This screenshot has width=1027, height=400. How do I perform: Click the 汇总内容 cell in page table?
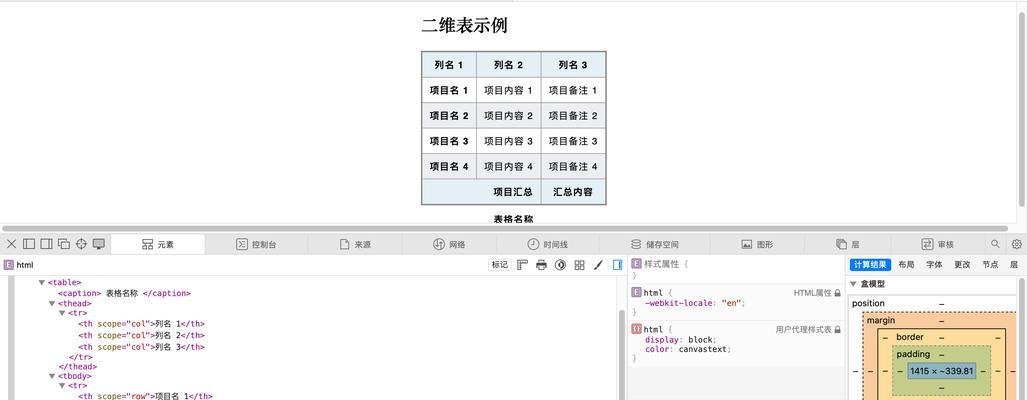click(573, 192)
